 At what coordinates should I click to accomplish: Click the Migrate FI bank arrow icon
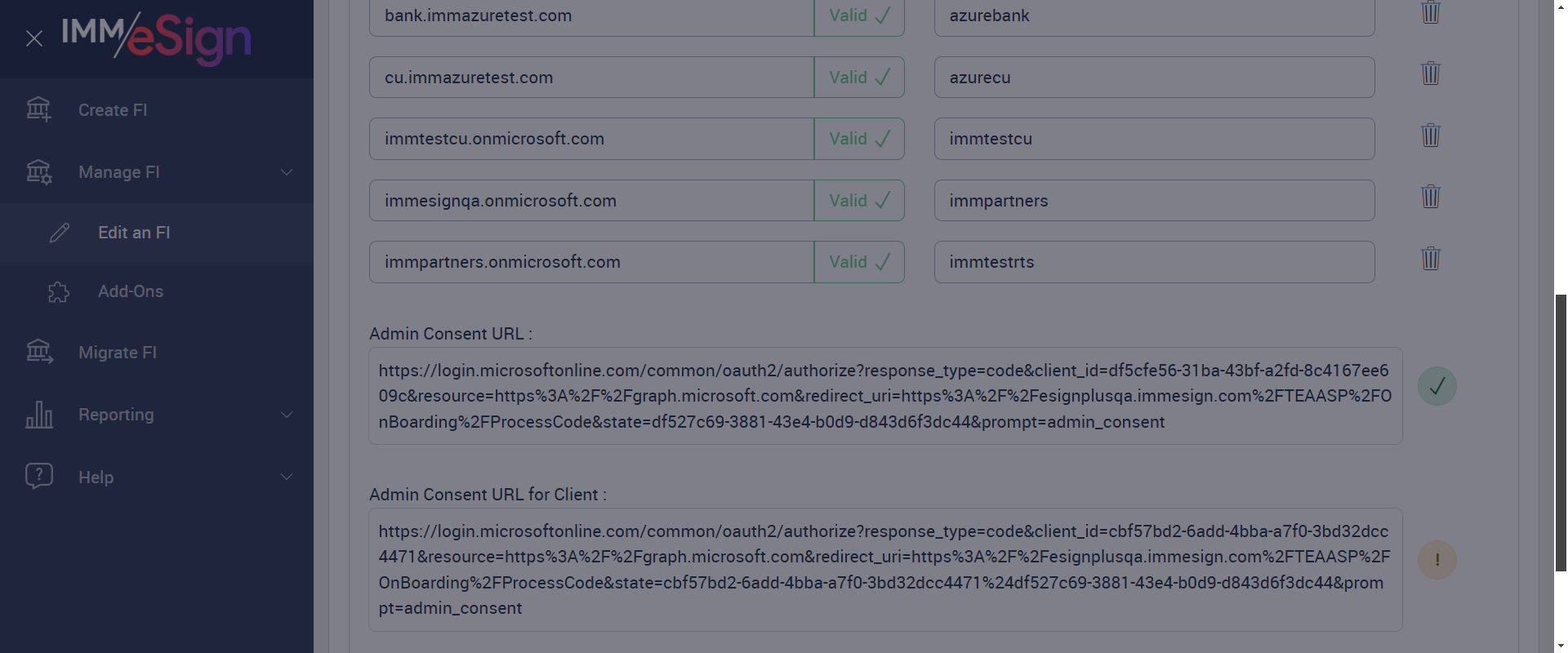pyautogui.click(x=39, y=352)
